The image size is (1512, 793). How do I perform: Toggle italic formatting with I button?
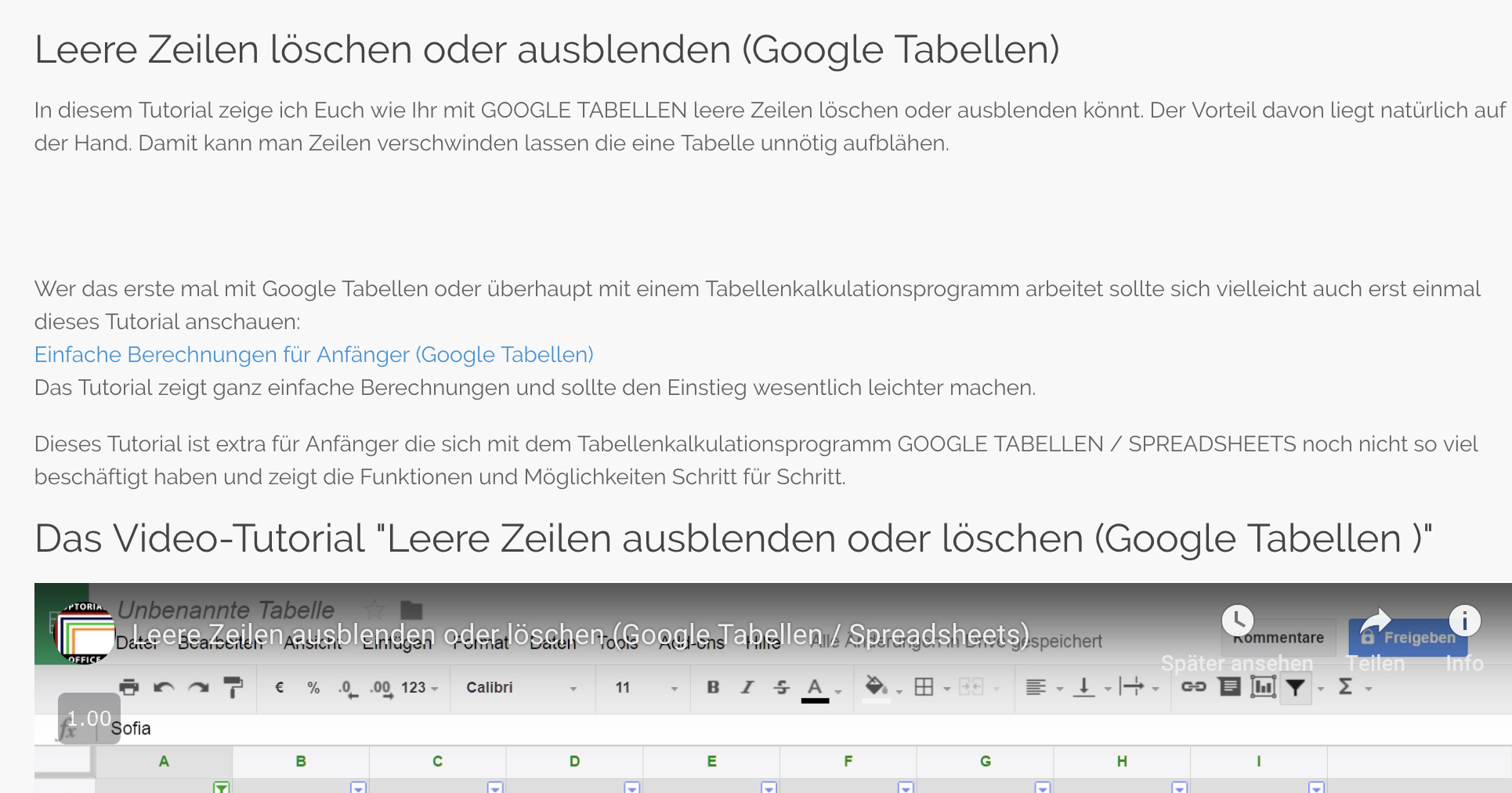coord(747,687)
